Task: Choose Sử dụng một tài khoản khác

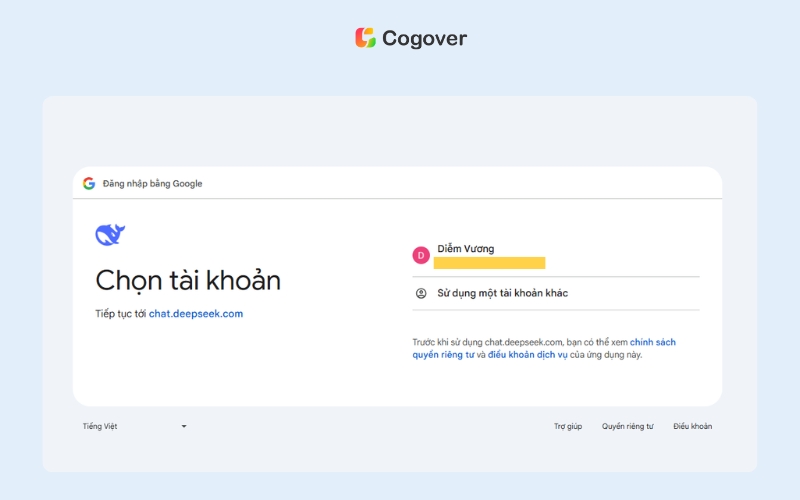Action: 556,293
